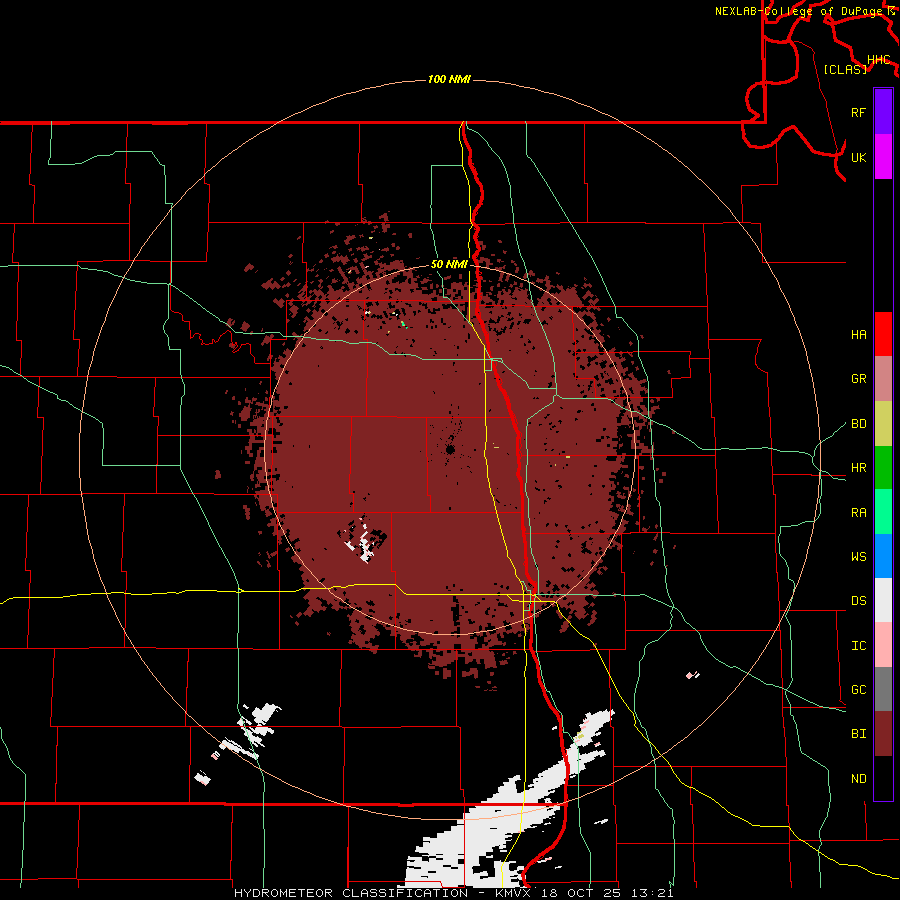The image size is (900, 900).
Task: Click the UK magenta legend swatch
Action: pyautogui.click(x=883, y=157)
